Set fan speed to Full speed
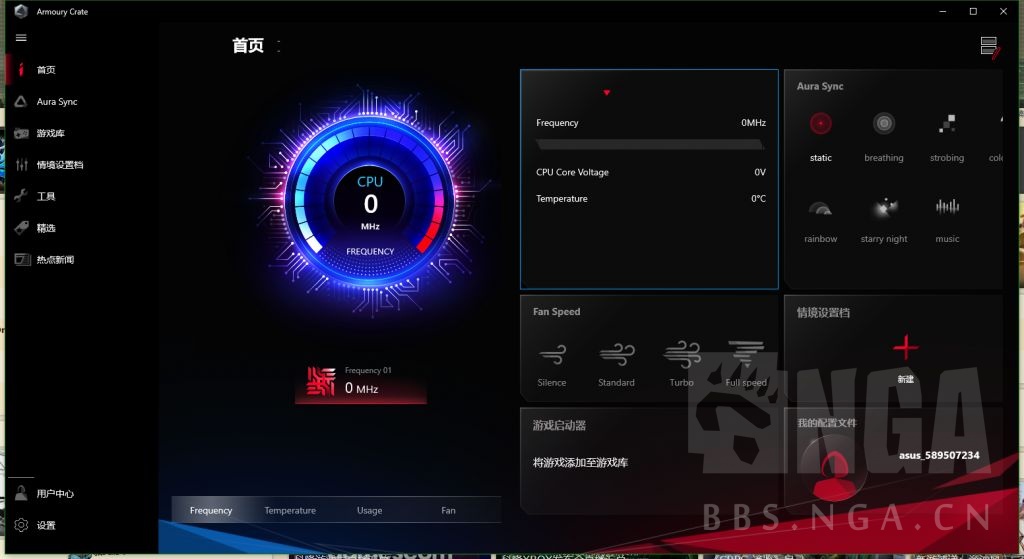 tap(746, 364)
